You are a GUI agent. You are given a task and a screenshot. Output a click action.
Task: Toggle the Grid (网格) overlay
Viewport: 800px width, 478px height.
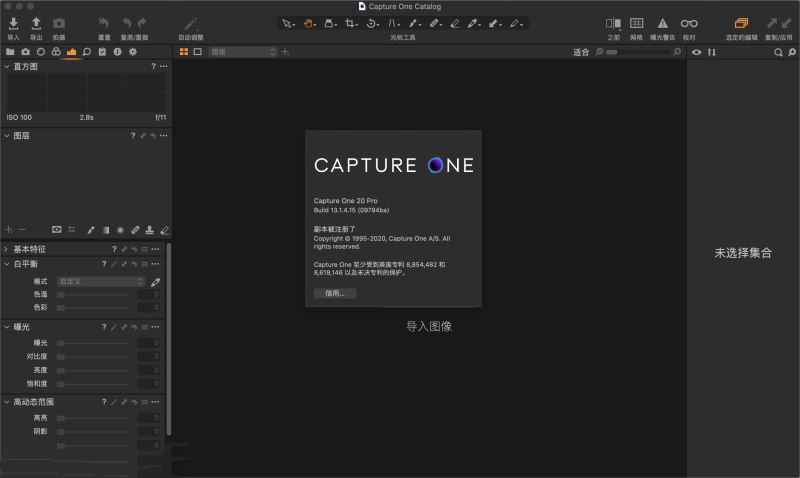coord(636,23)
